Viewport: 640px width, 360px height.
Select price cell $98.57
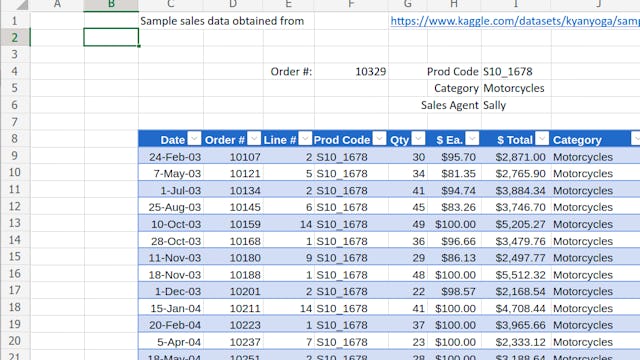(x=454, y=291)
